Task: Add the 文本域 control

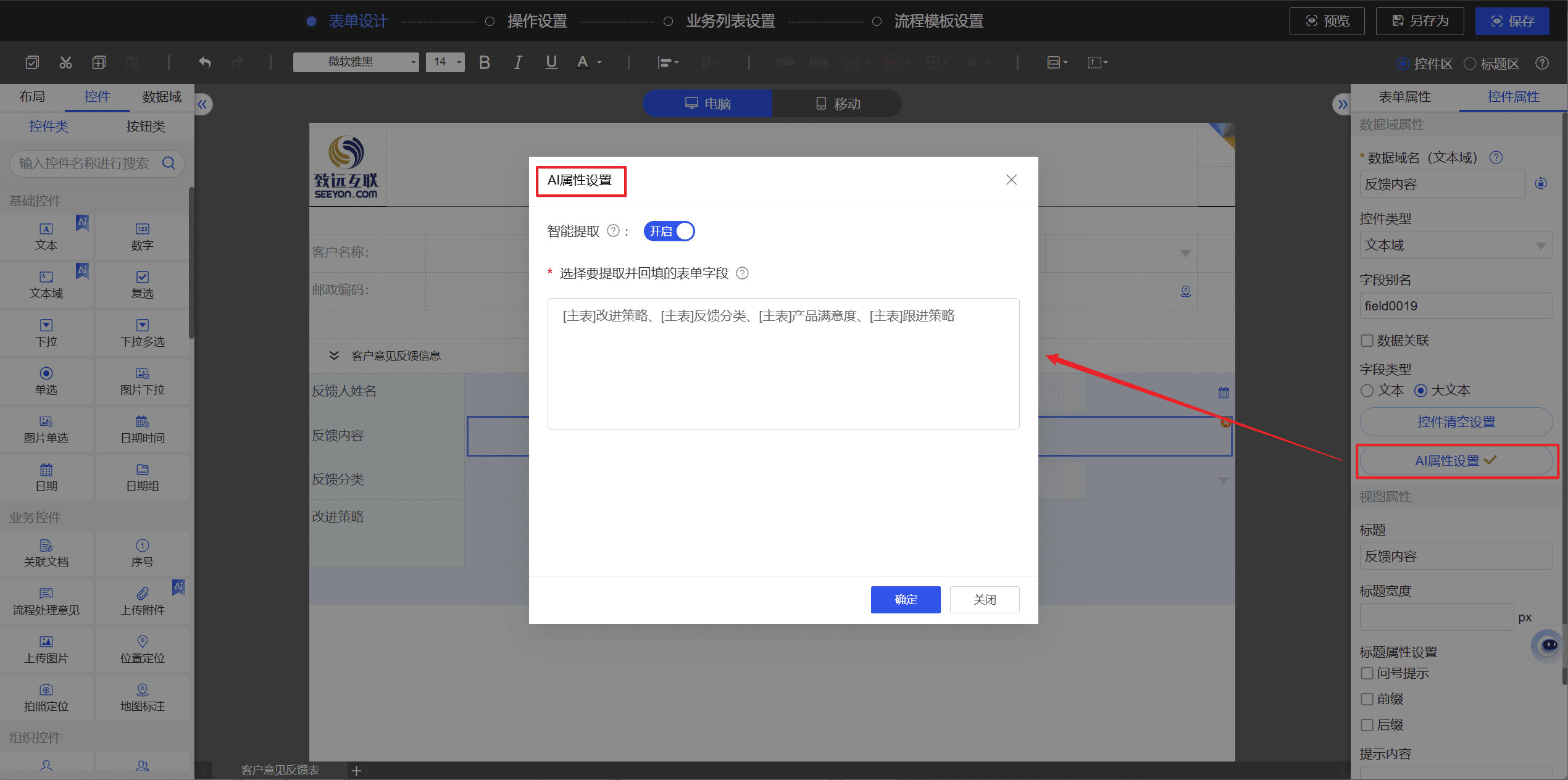Action: [46, 285]
